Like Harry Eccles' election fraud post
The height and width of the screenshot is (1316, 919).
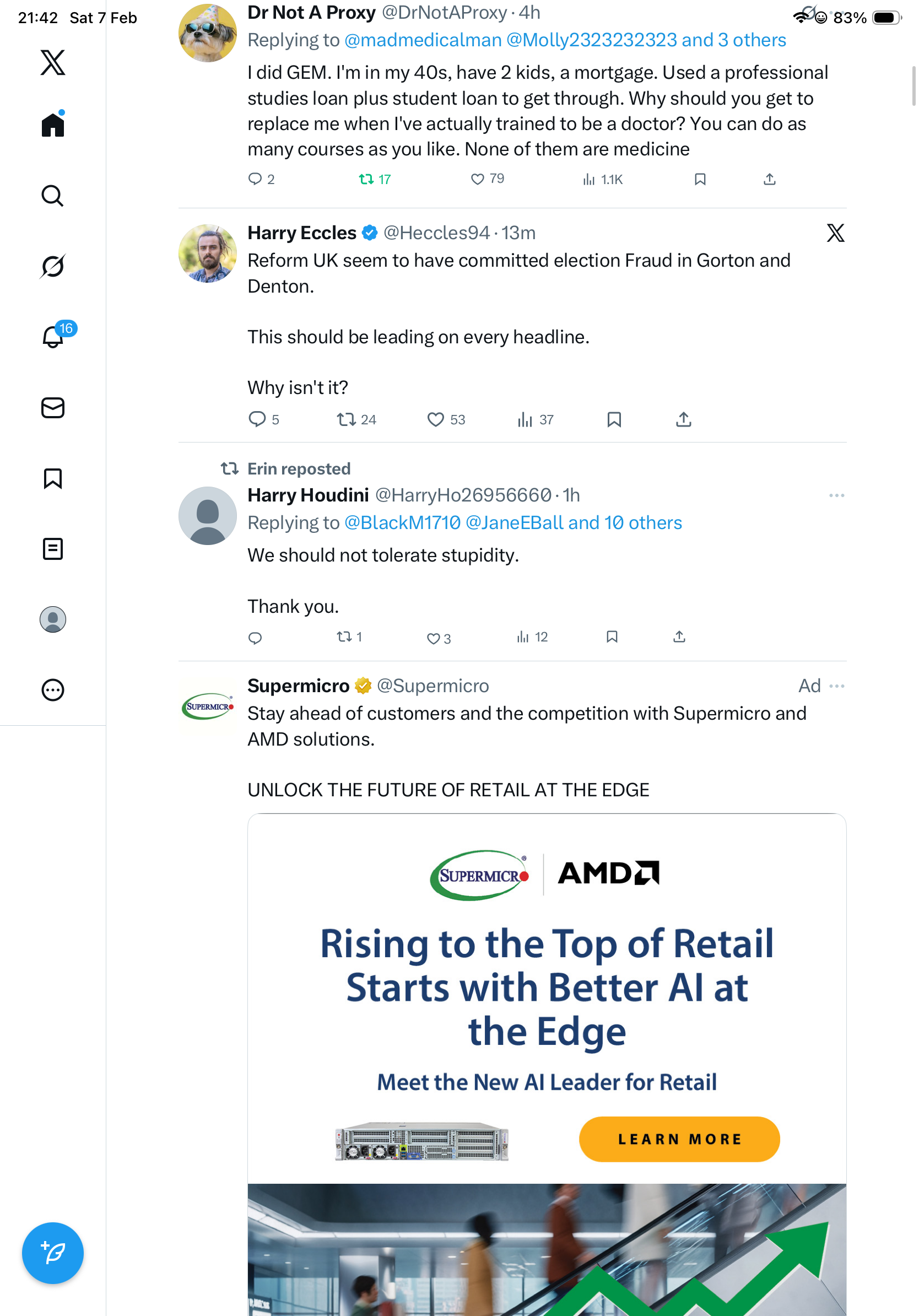[435, 419]
